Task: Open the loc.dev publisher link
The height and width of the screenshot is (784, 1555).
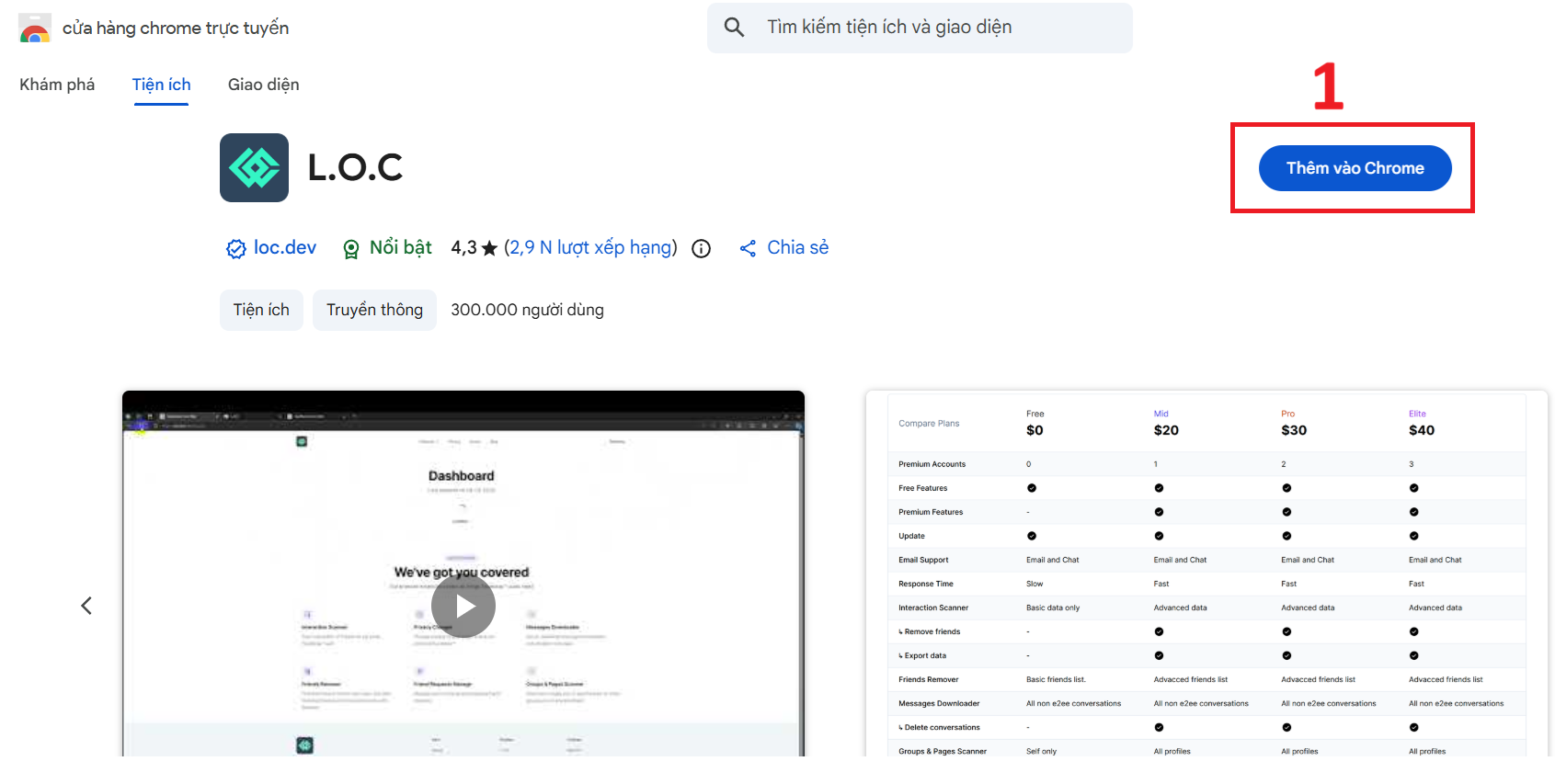Action: pyautogui.click(x=285, y=247)
